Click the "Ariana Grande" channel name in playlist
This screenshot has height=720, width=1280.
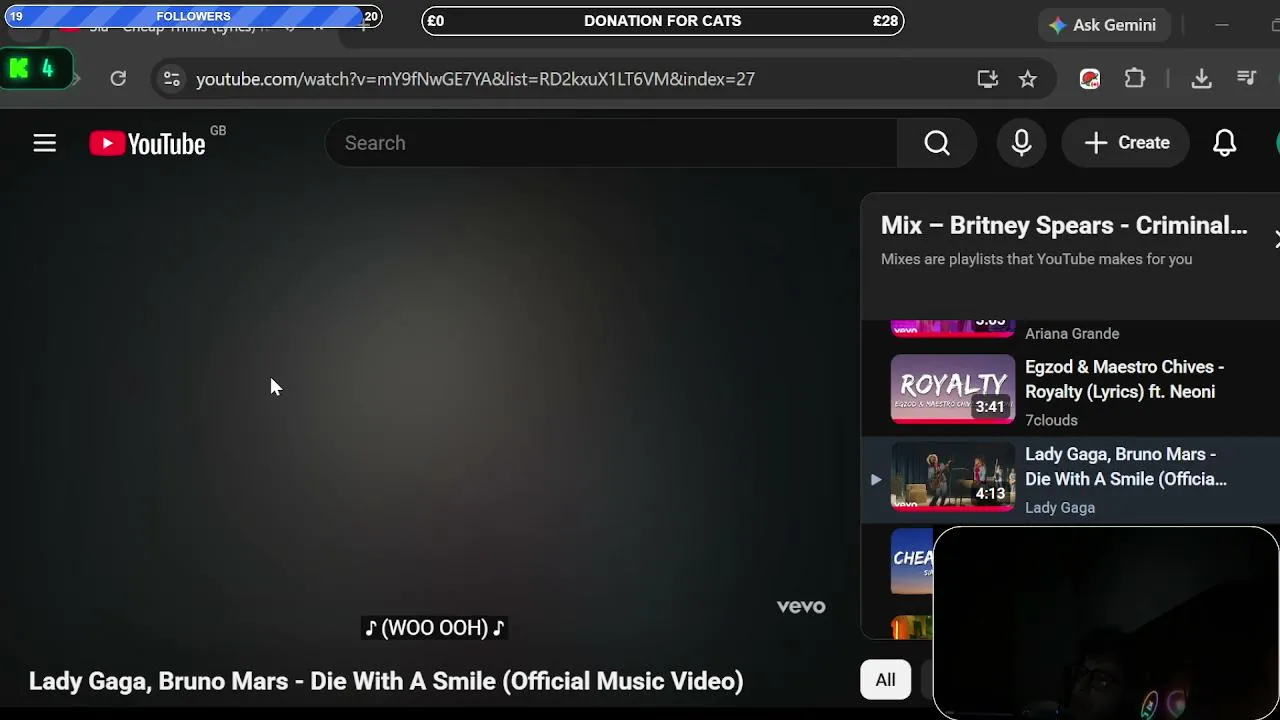coord(1072,333)
